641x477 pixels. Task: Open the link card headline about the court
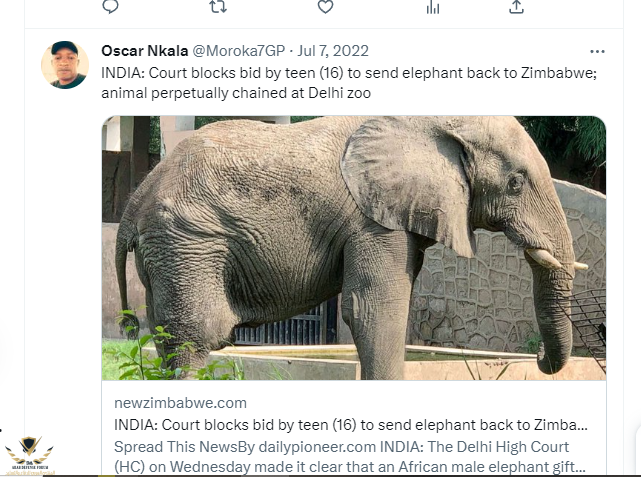pos(351,424)
